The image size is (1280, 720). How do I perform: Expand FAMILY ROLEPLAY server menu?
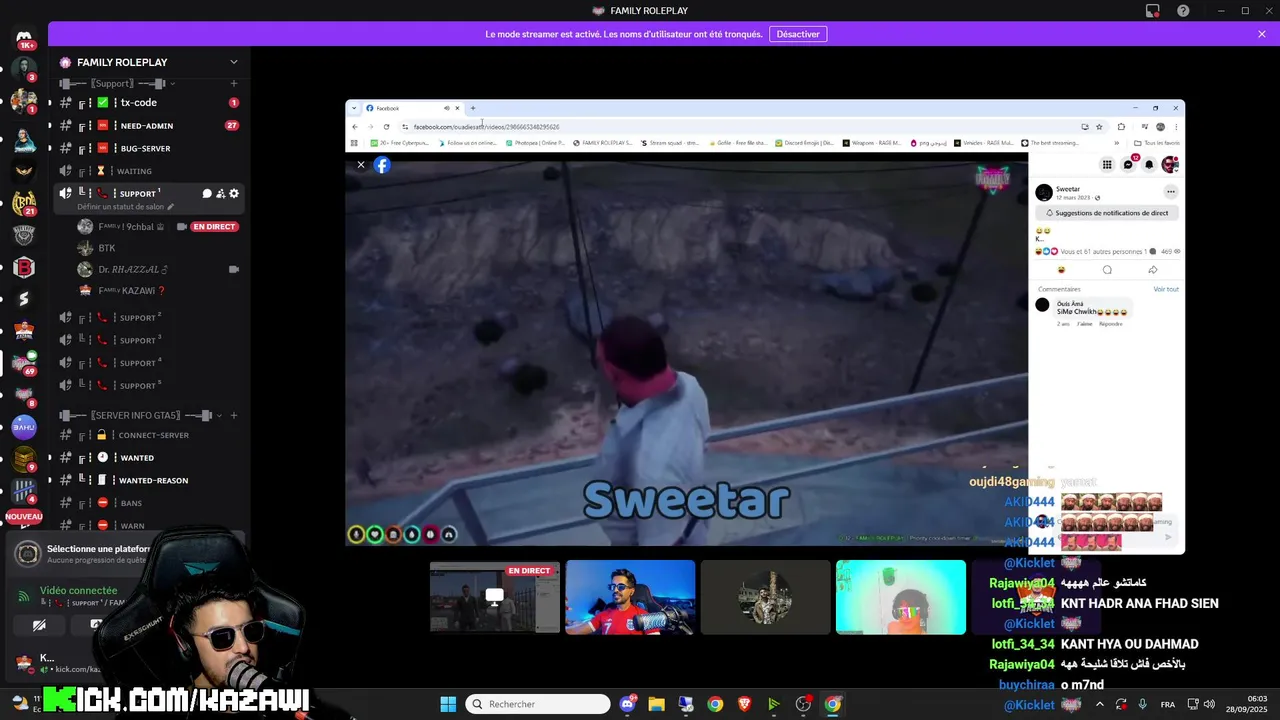234,62
